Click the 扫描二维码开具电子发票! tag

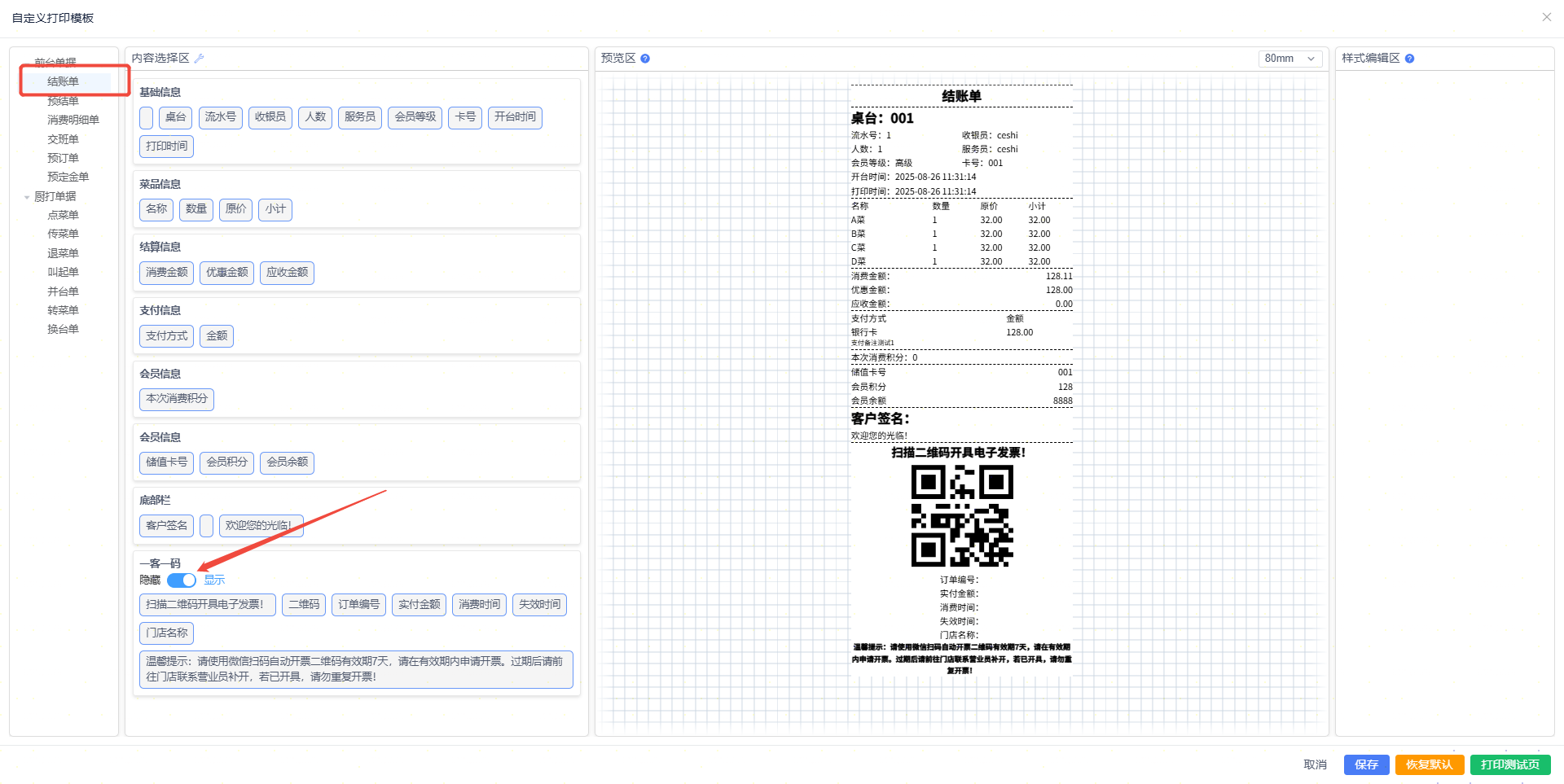208,605
